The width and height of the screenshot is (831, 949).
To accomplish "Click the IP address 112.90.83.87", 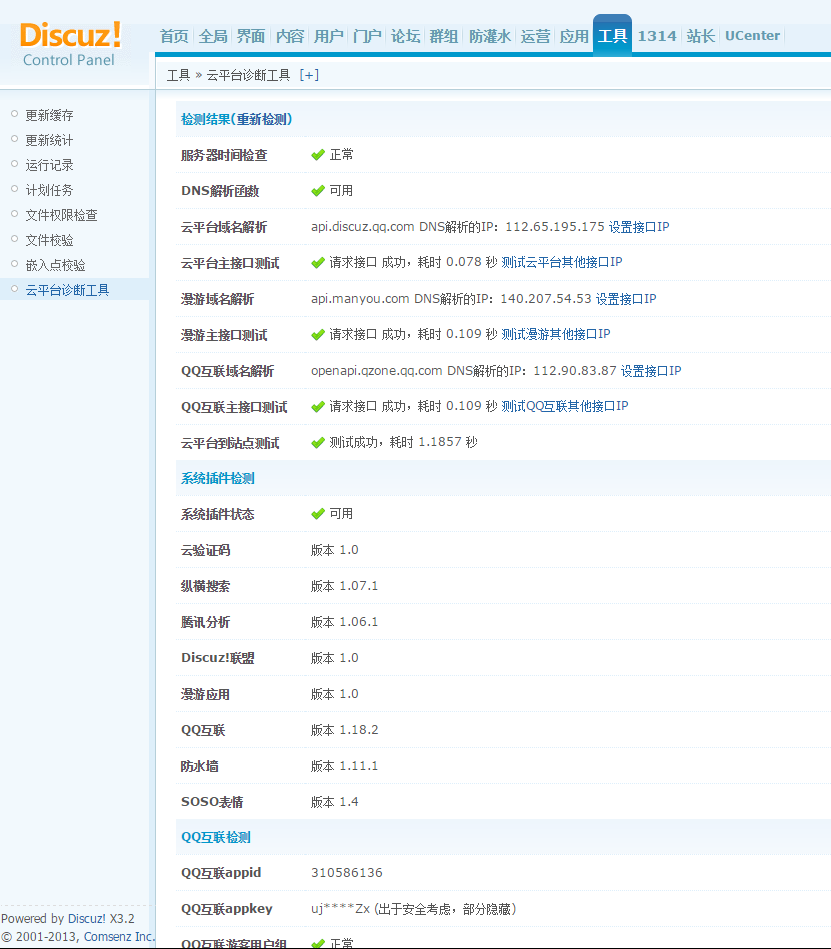I will 575,371.
